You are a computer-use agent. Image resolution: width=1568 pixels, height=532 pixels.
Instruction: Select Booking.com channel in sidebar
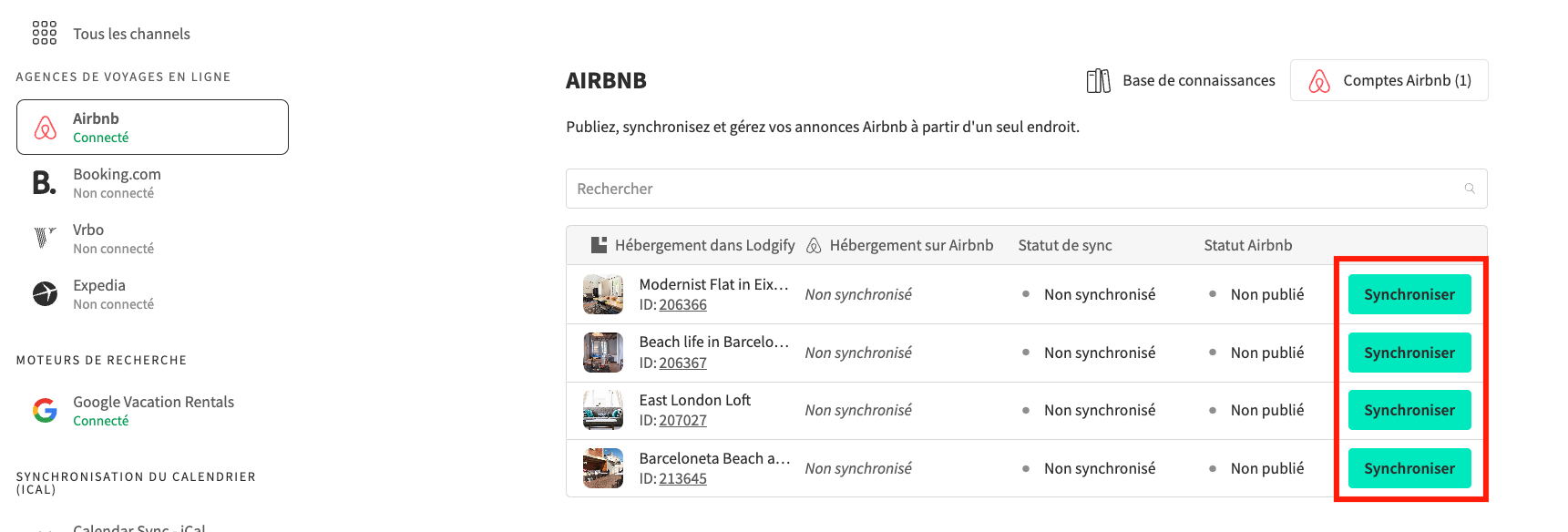pos(152,183)
